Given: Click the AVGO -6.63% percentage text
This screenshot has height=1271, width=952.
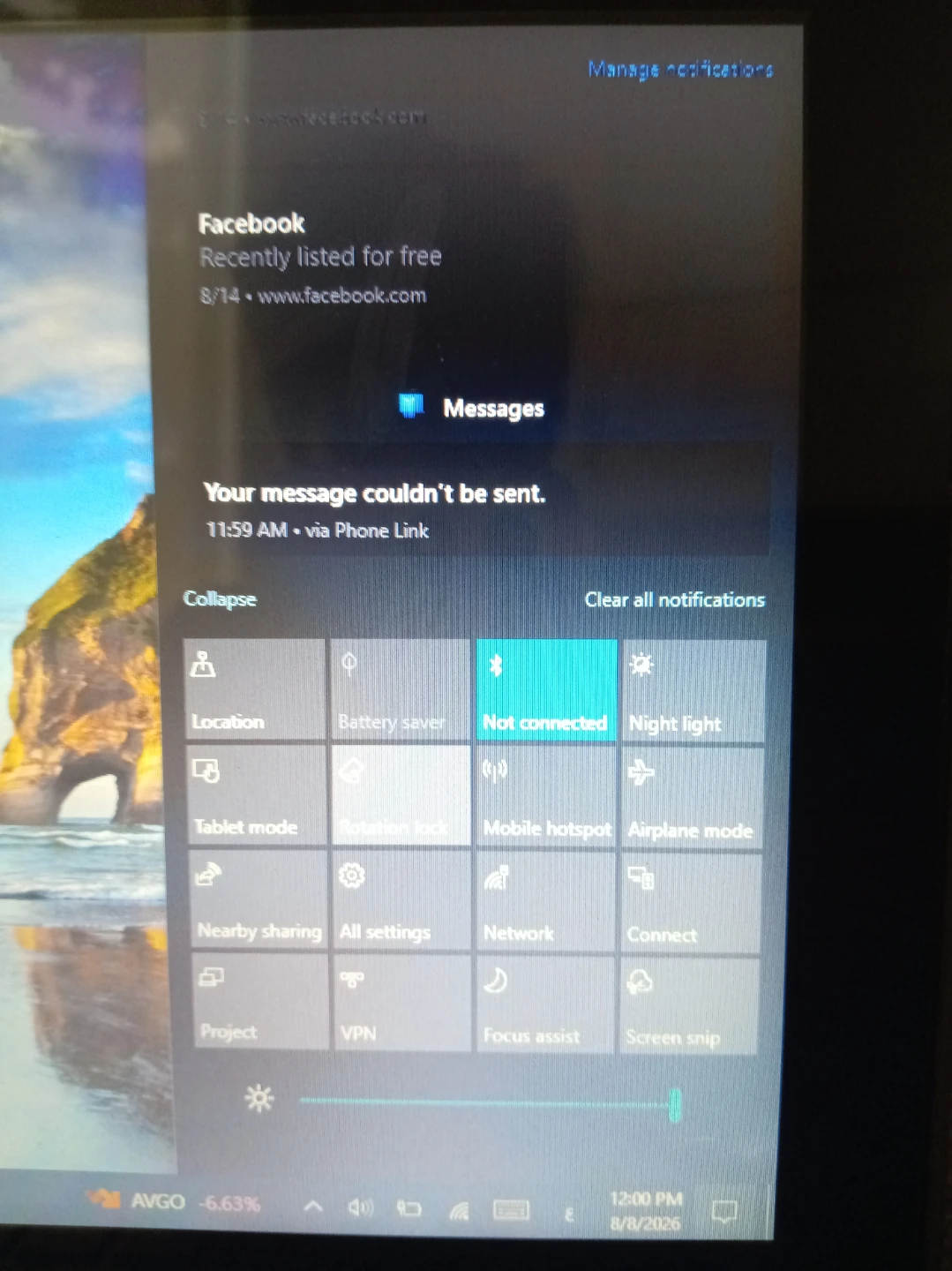Looking at the screenshot, I should pyautogui.click(x=229, y=1203).
